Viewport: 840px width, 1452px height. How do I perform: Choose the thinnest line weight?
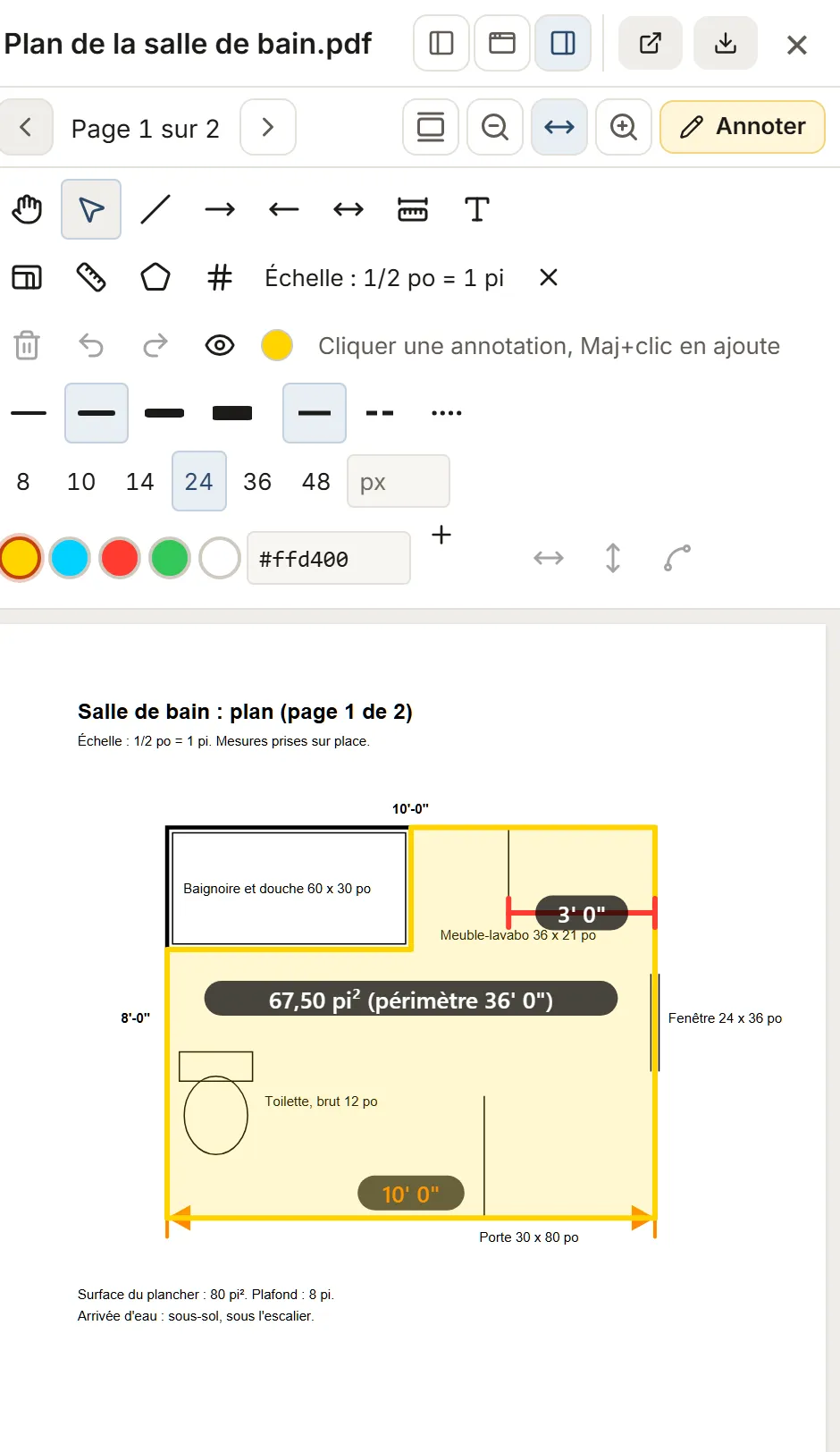pos(29,413)
